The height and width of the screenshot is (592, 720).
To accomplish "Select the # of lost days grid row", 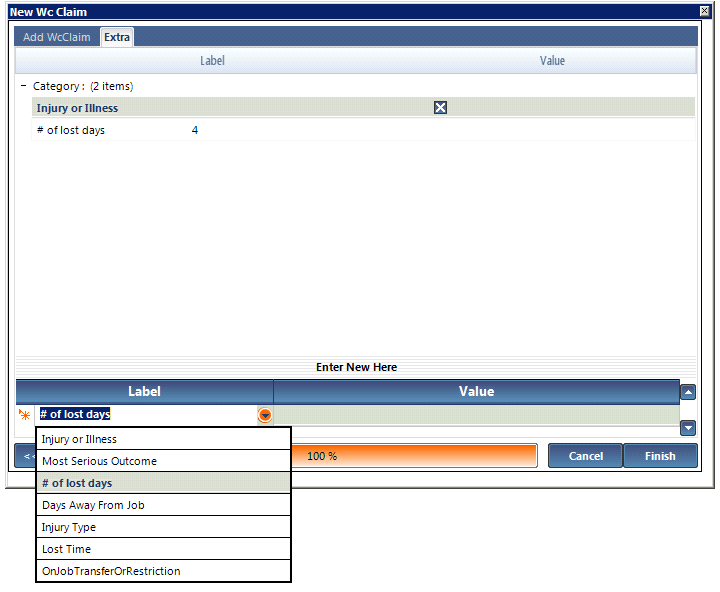I will tap(363, 130).
